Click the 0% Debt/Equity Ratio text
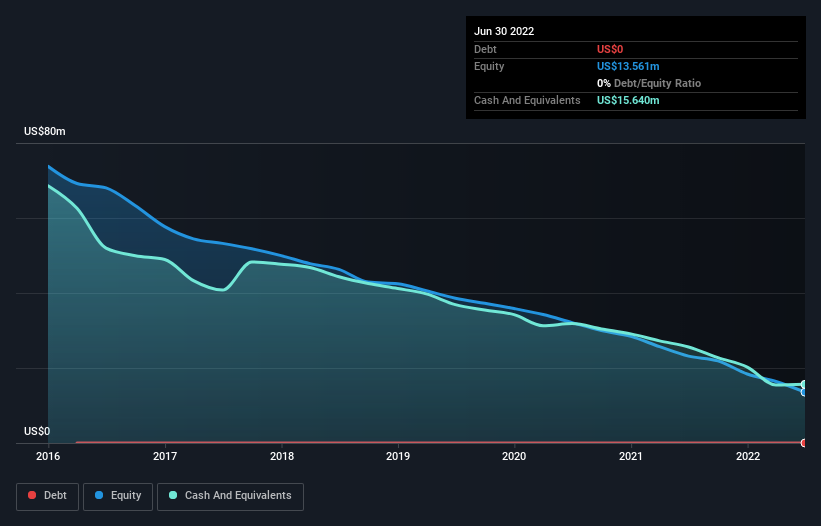Viewport: 821px width, 526px height. click(649, 83)
